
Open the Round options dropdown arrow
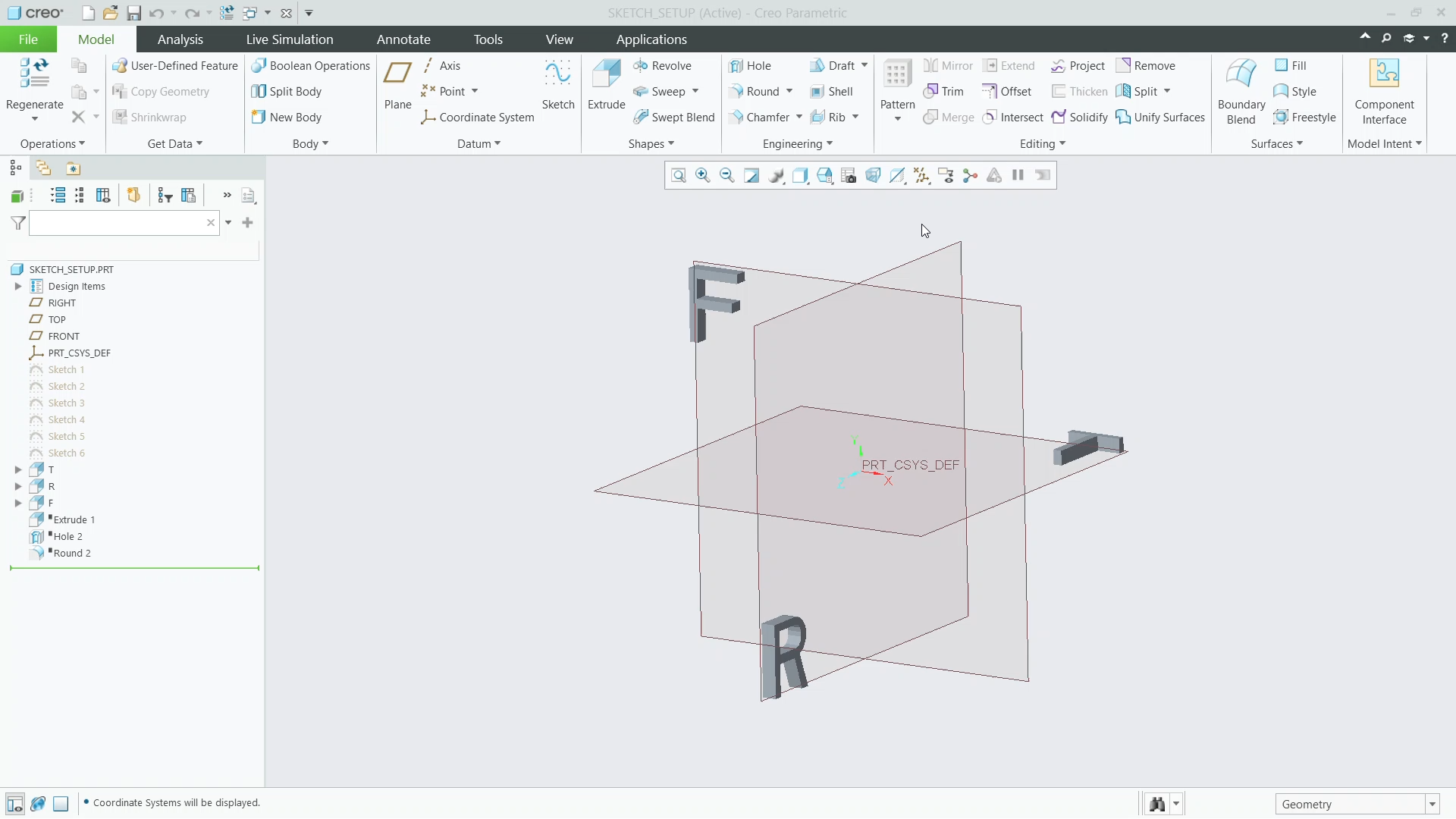click(789, 92)
